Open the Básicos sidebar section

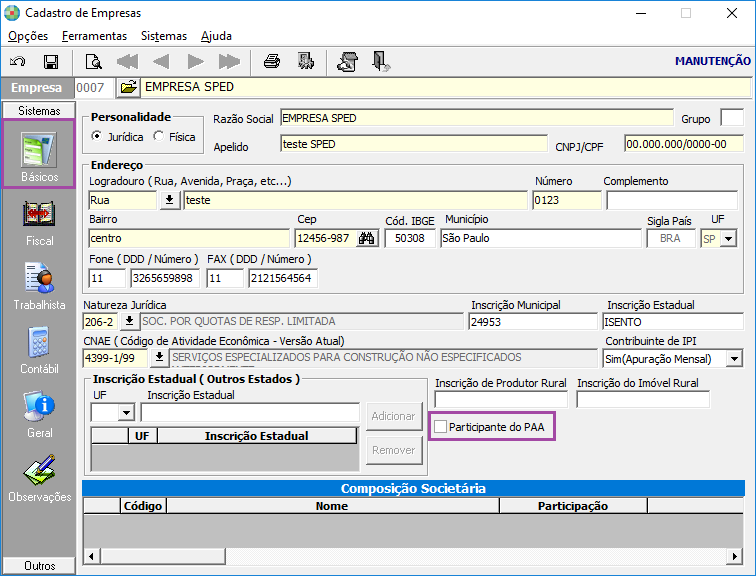click(39, 154)
